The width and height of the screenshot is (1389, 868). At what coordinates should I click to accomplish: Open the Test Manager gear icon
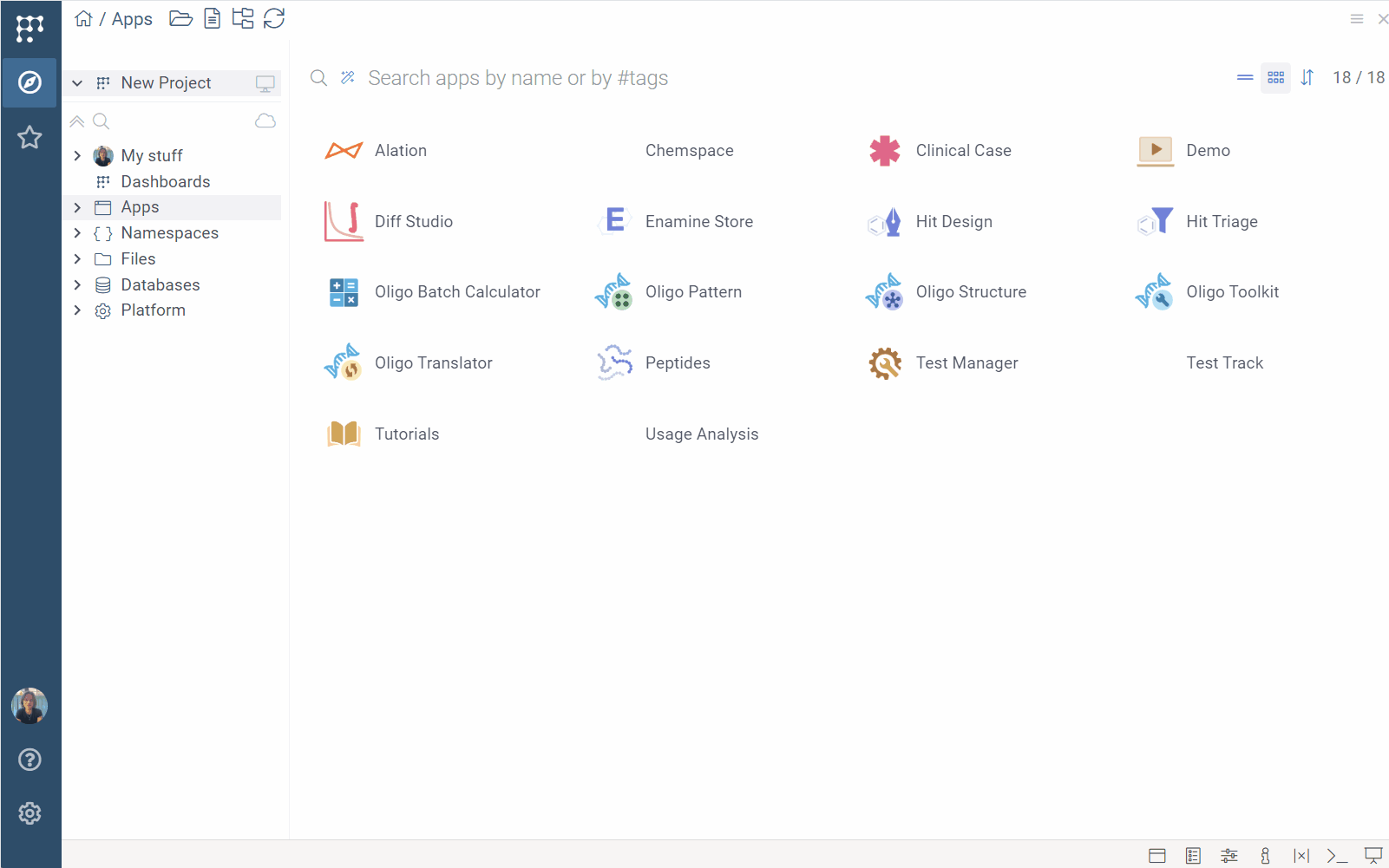point(885,363)
